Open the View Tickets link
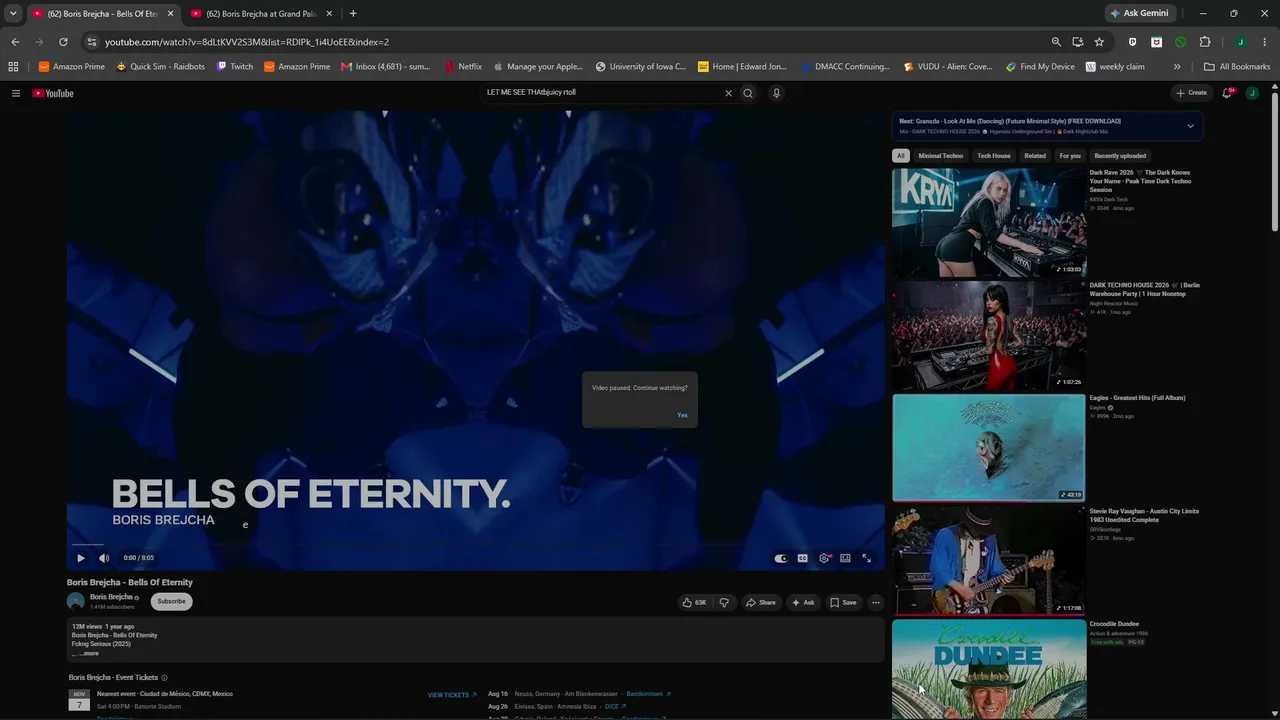This screenshot has height=720, width=1280. pos(452,695)
